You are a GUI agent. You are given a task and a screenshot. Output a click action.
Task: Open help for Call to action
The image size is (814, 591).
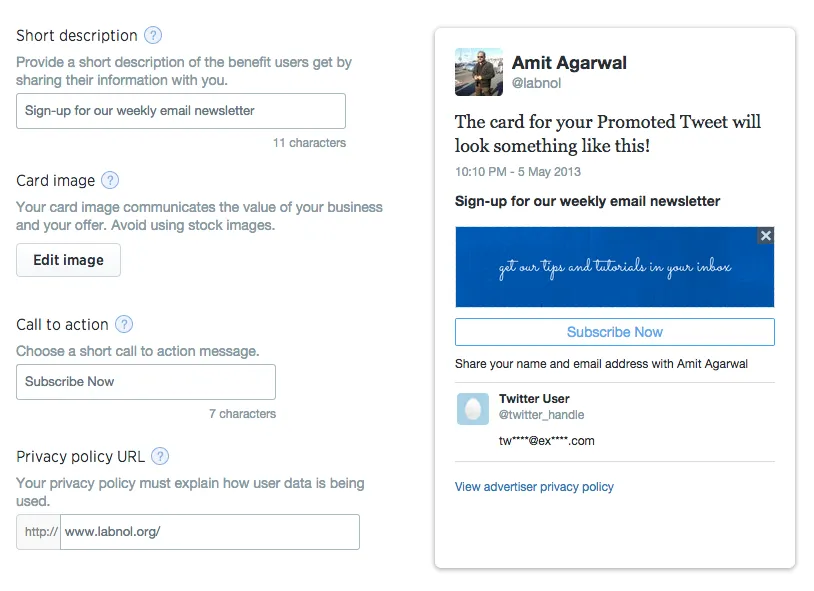124,324
